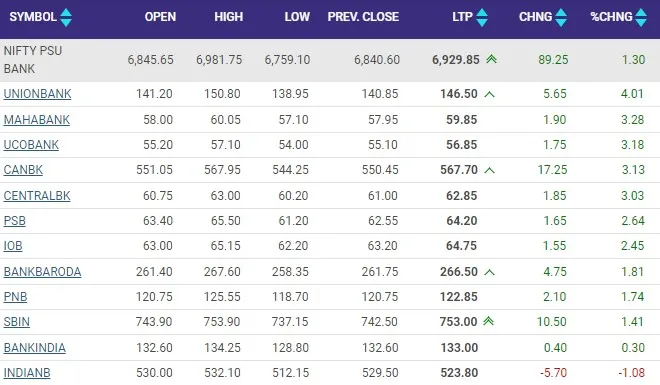Image resolution: width=660 pixels, height=385 pixels.
Task: Open CENTRALBK quote link
Action: coord(37,196)
